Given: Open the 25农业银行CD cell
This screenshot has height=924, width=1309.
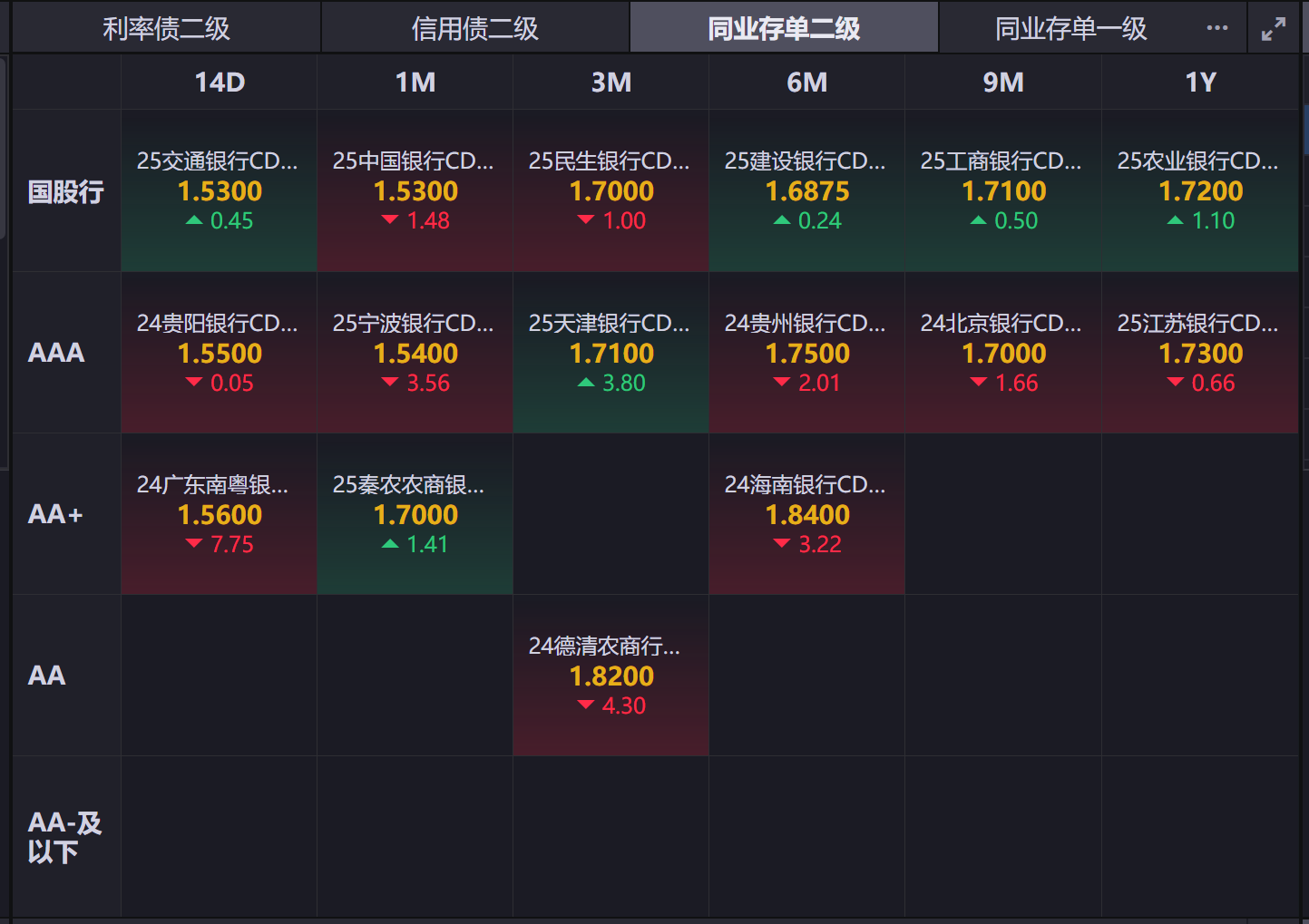Looking at the screenshot, I should tap(1200, 191).
